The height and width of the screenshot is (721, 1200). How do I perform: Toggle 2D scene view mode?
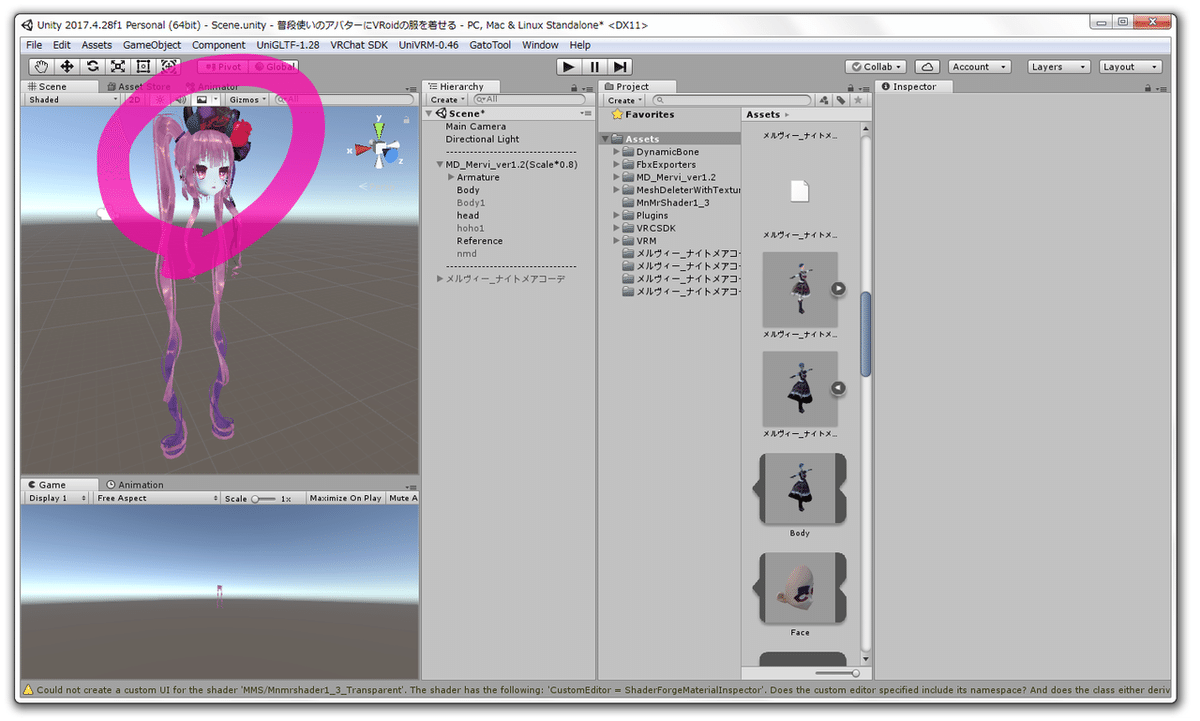click(x=134, y=100)
